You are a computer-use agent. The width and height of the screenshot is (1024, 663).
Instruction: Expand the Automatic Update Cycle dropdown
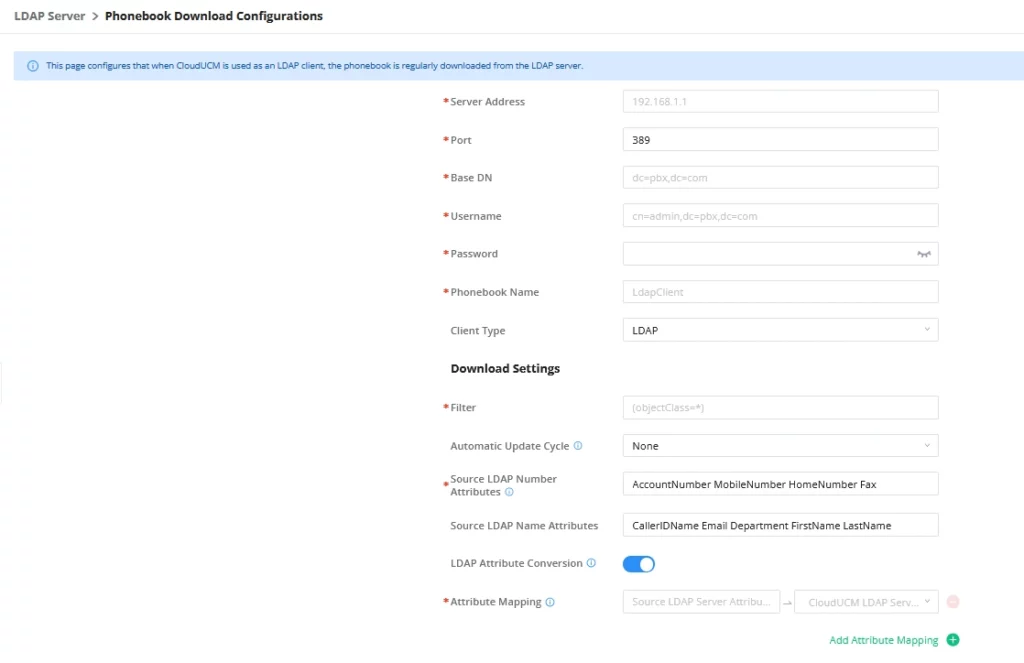click(x=780, y=445)
